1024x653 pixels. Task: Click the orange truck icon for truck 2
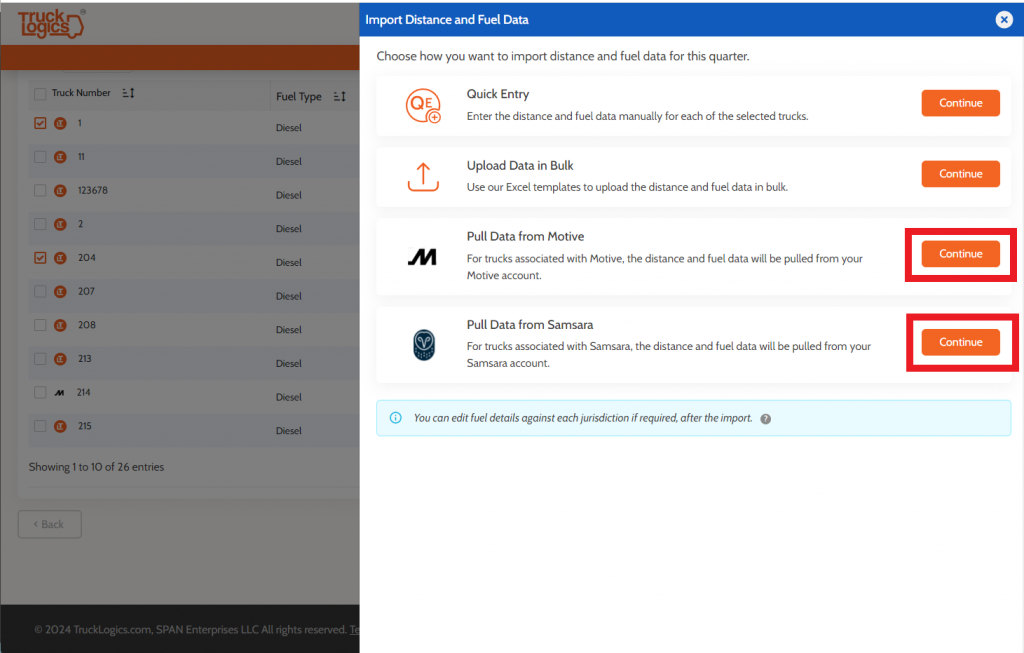[60, 224]
